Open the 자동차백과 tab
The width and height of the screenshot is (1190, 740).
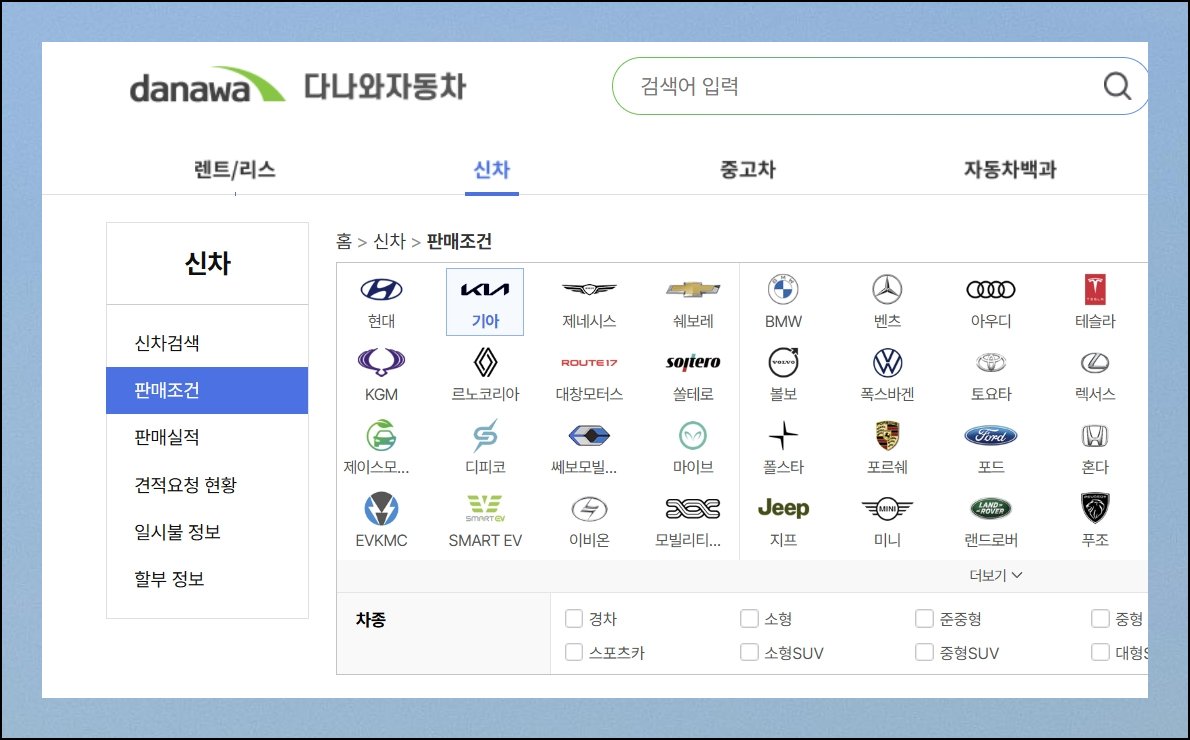point(1010,169)
